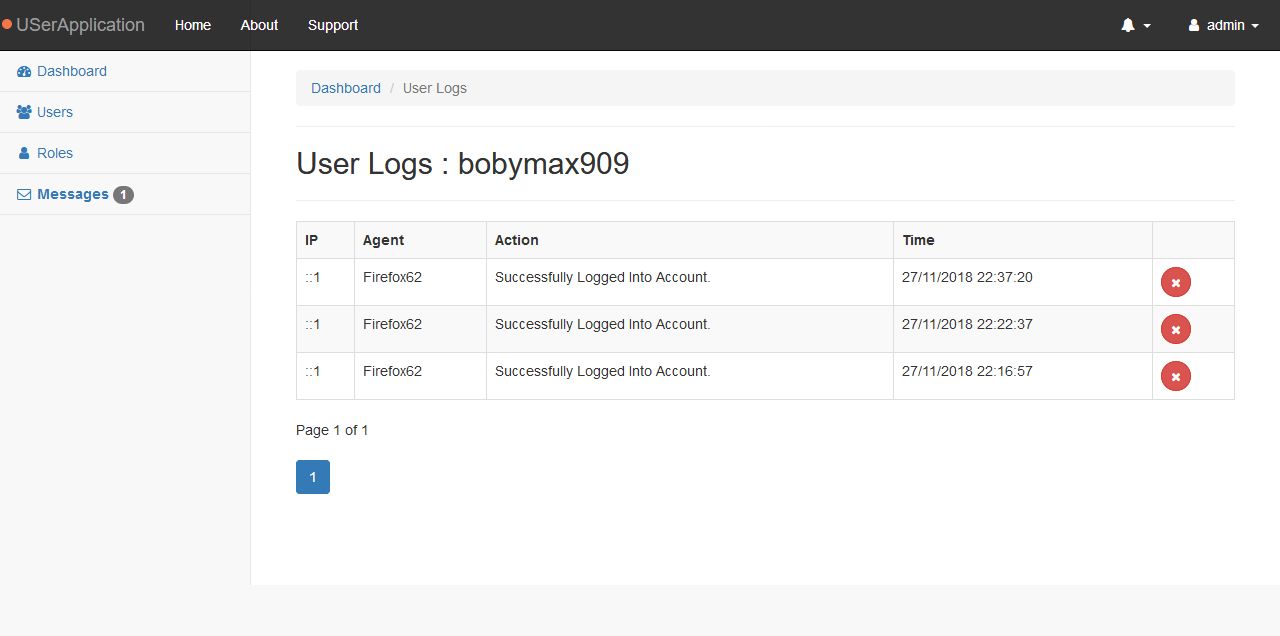
Task: Click the USerApplication brand title
Action: click(x=80, y=25)
